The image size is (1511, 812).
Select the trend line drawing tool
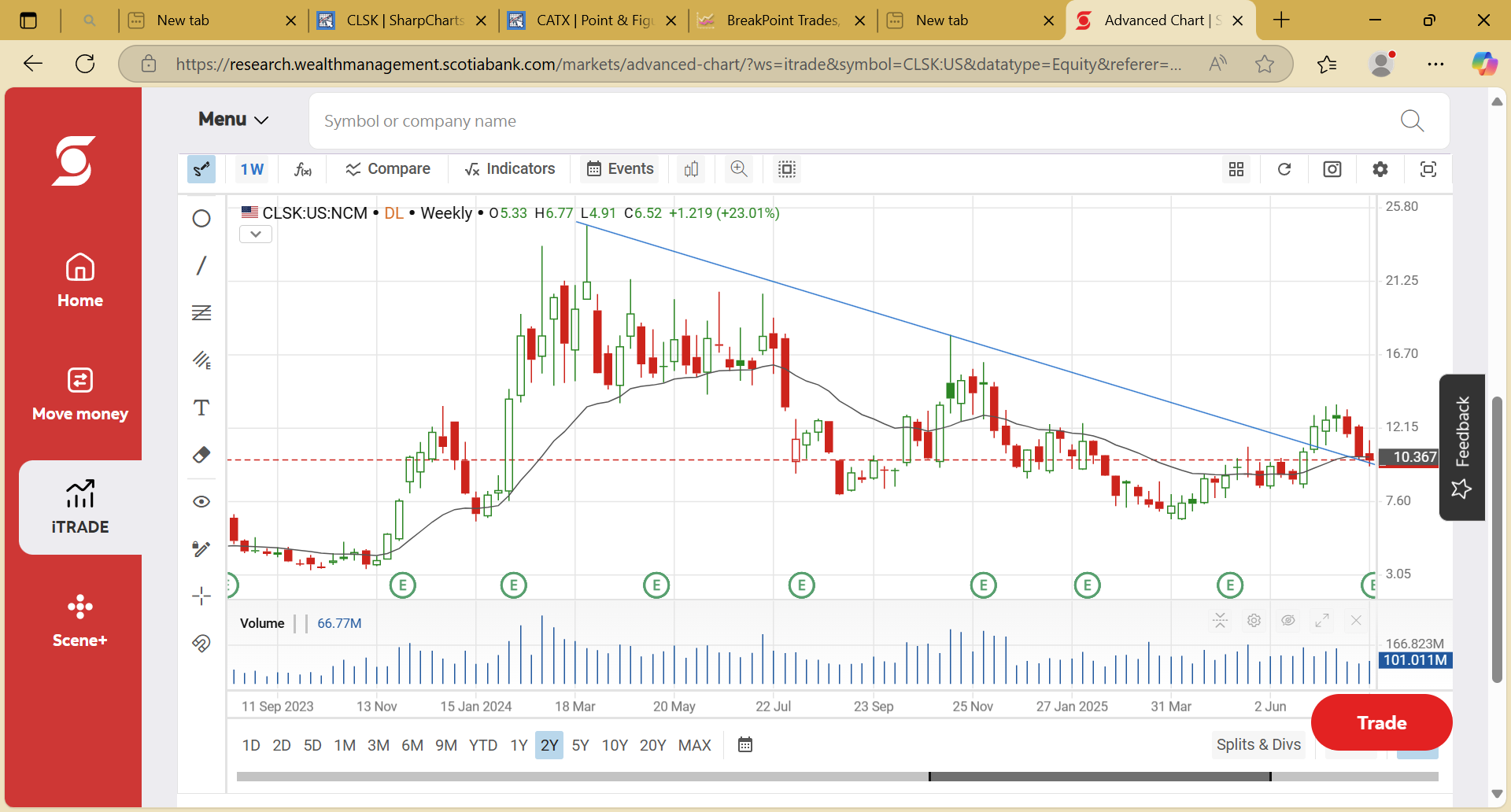[201, 266]
